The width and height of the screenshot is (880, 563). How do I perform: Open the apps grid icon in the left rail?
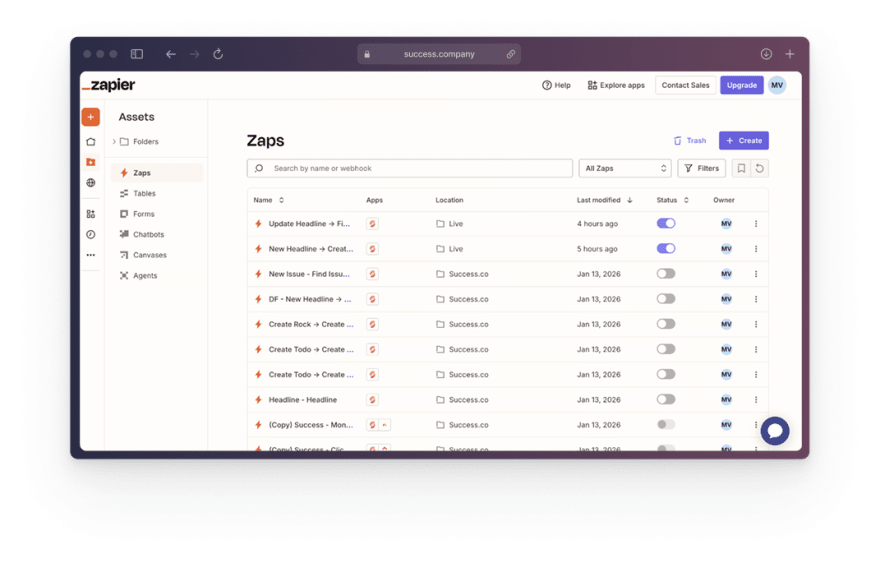pyautogui.click(x=91, y=214)
